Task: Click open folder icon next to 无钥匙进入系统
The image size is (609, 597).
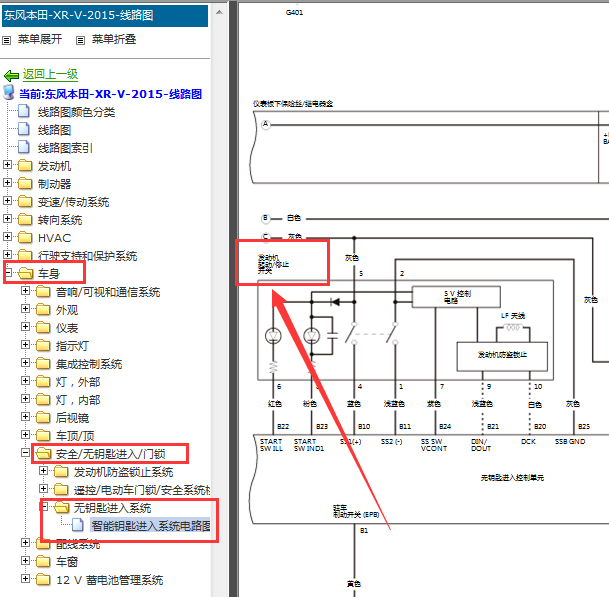Action: (x=61, y=507)
